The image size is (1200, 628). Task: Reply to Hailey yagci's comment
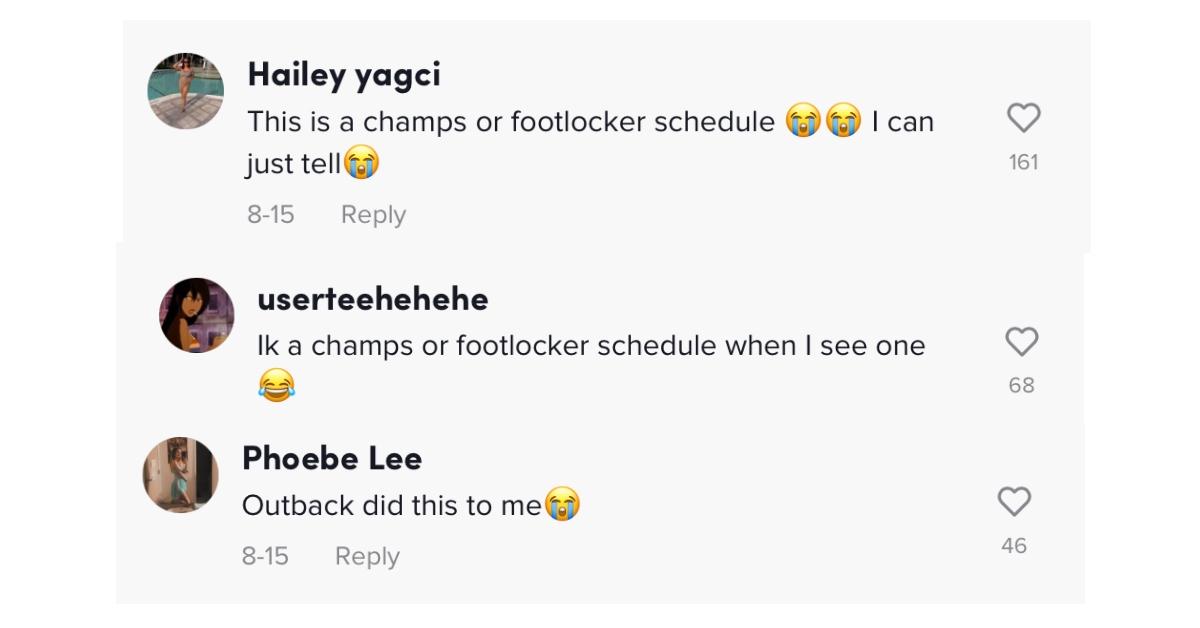tap(373, 215)
